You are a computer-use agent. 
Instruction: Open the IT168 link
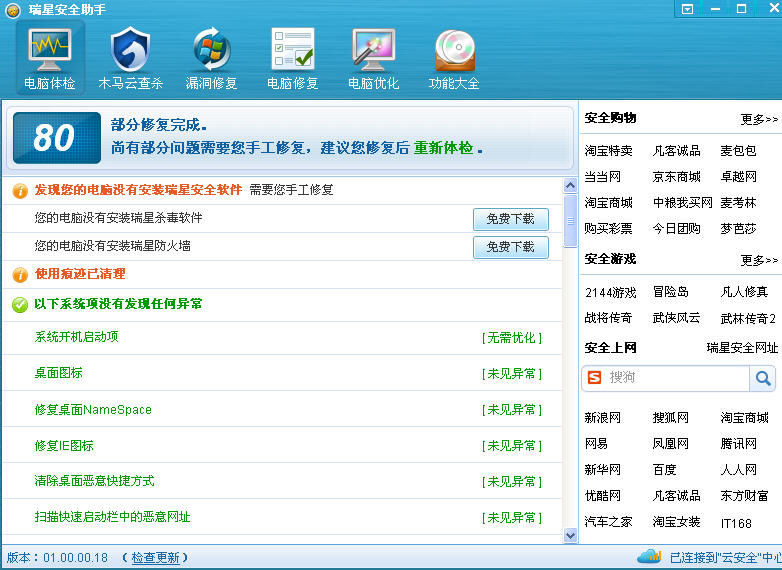coord(736,523)
